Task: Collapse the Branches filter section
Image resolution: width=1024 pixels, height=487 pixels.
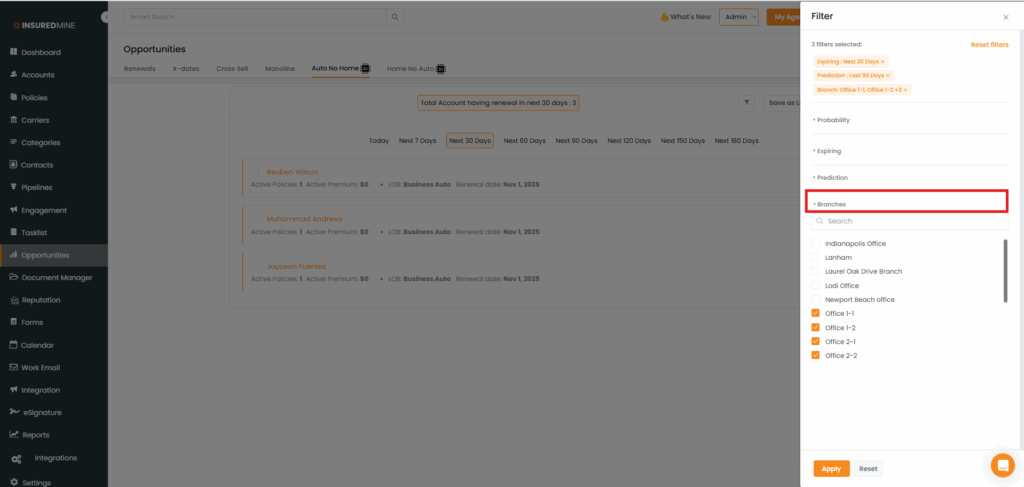Action: 831,204
